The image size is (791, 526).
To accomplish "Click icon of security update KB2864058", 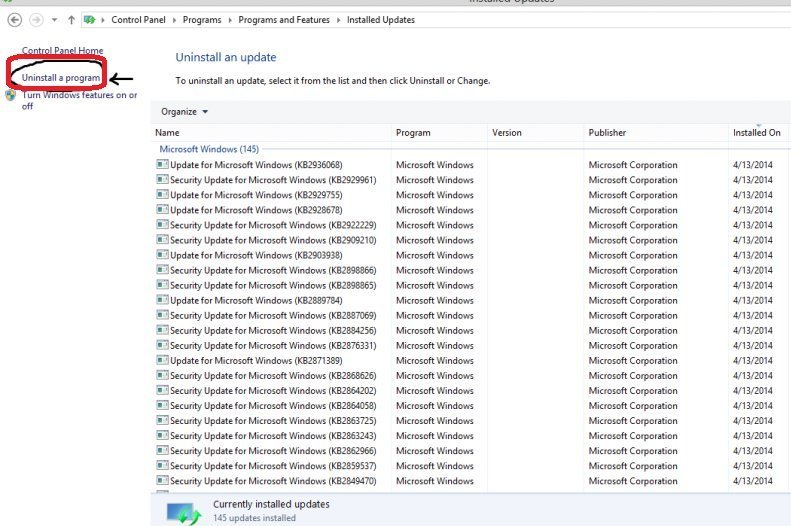I will [x=162, y=405].
